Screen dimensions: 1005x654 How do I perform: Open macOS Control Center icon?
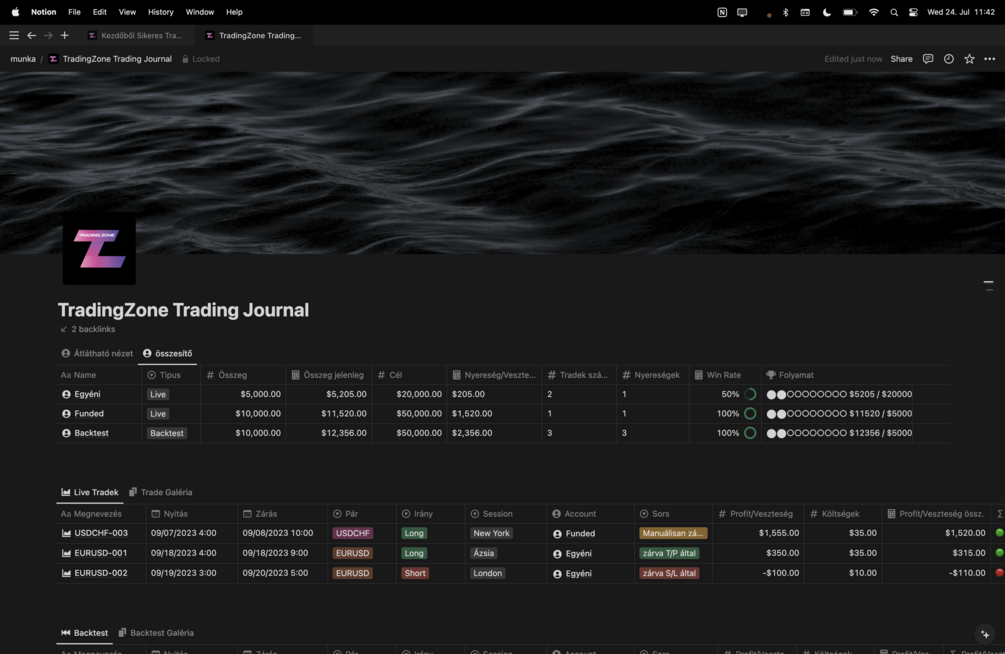pyautogui.click(x=913, y=12)
